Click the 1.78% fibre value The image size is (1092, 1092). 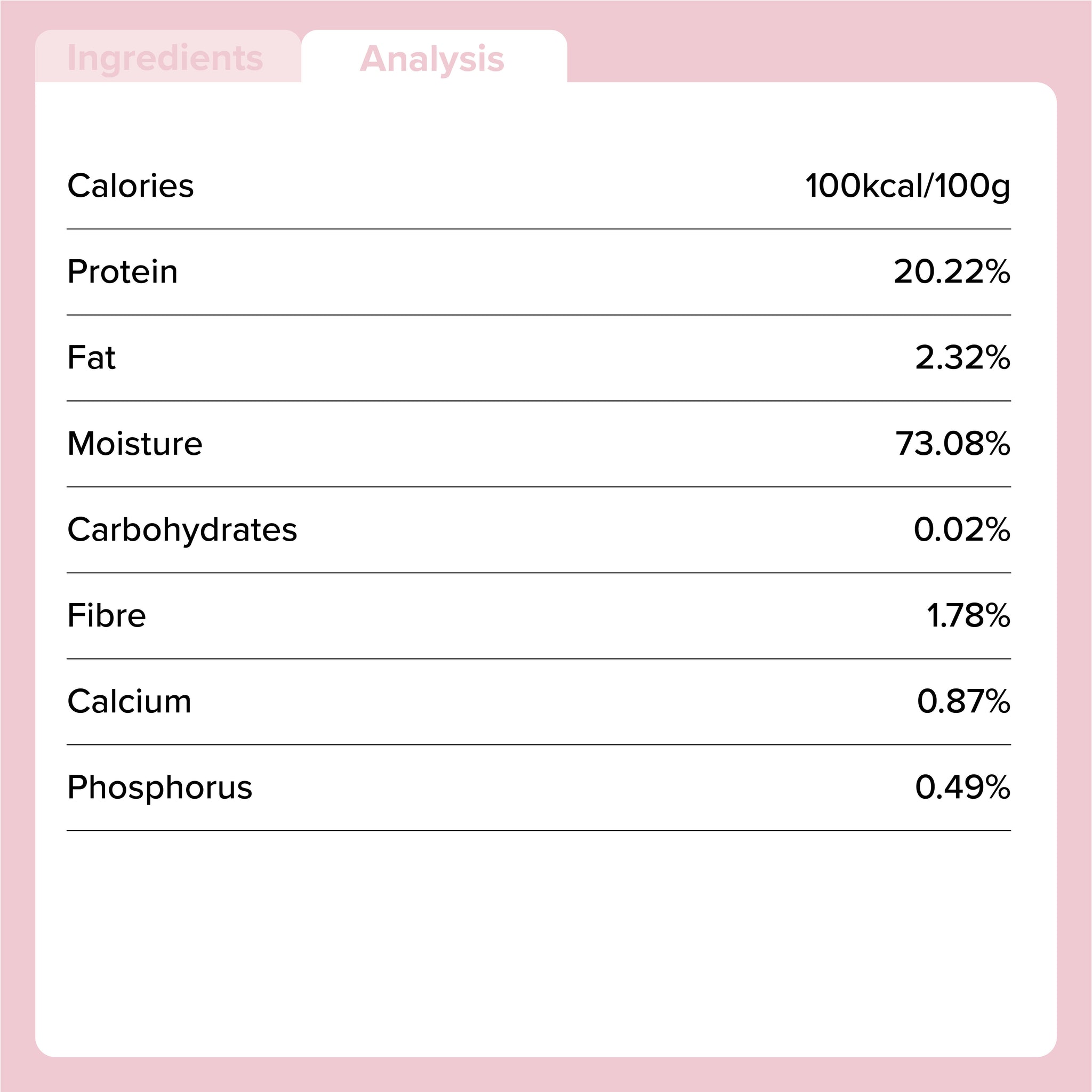(968, 615)
